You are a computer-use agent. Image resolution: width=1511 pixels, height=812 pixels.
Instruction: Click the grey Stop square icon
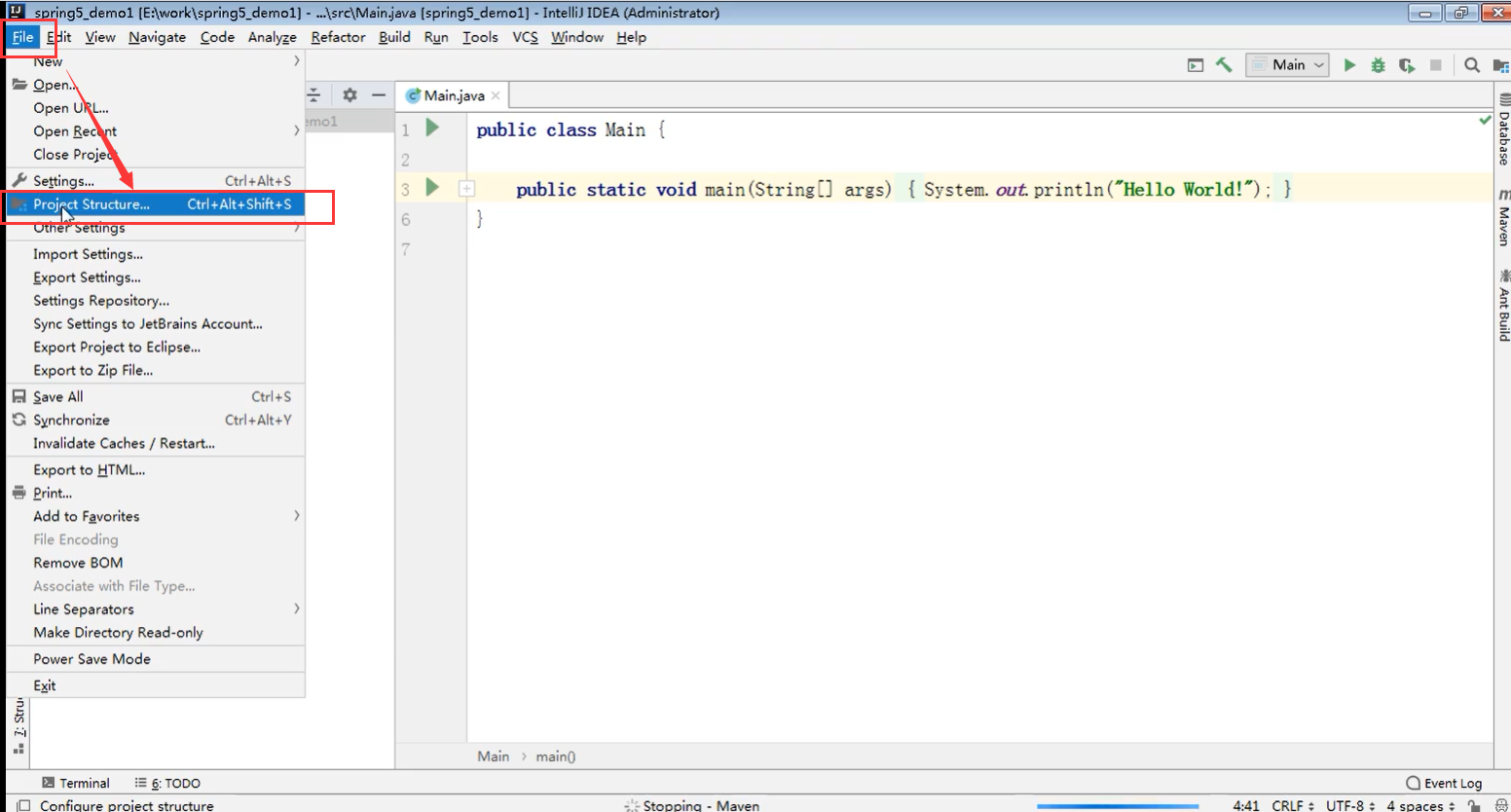1435,65
